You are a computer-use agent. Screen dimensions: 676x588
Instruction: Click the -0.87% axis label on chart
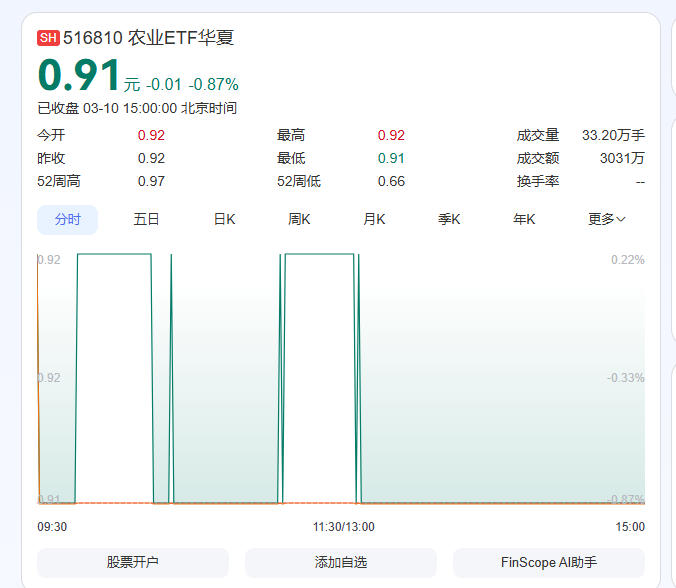(x=627, y=499)
